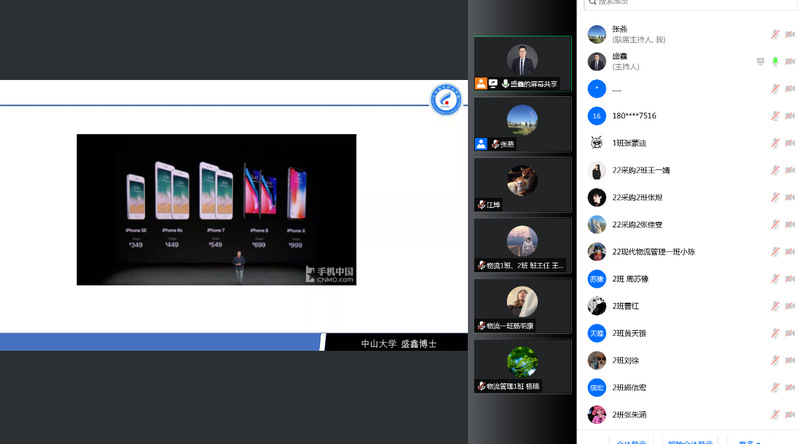Viewport: 798px width, 444px height.
Task: Click the muted mic icon for 22现代物流管理一班 member
Action: [x=775, y=252]
